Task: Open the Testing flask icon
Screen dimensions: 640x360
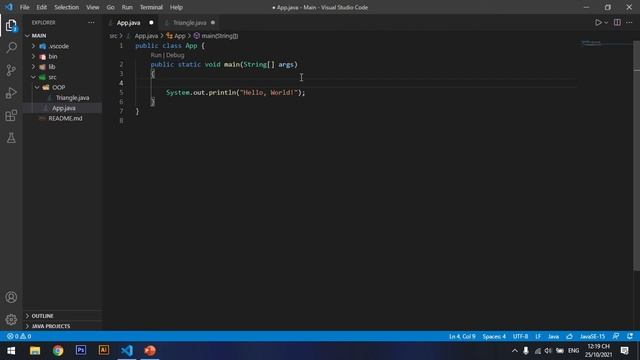Action: 11,138
